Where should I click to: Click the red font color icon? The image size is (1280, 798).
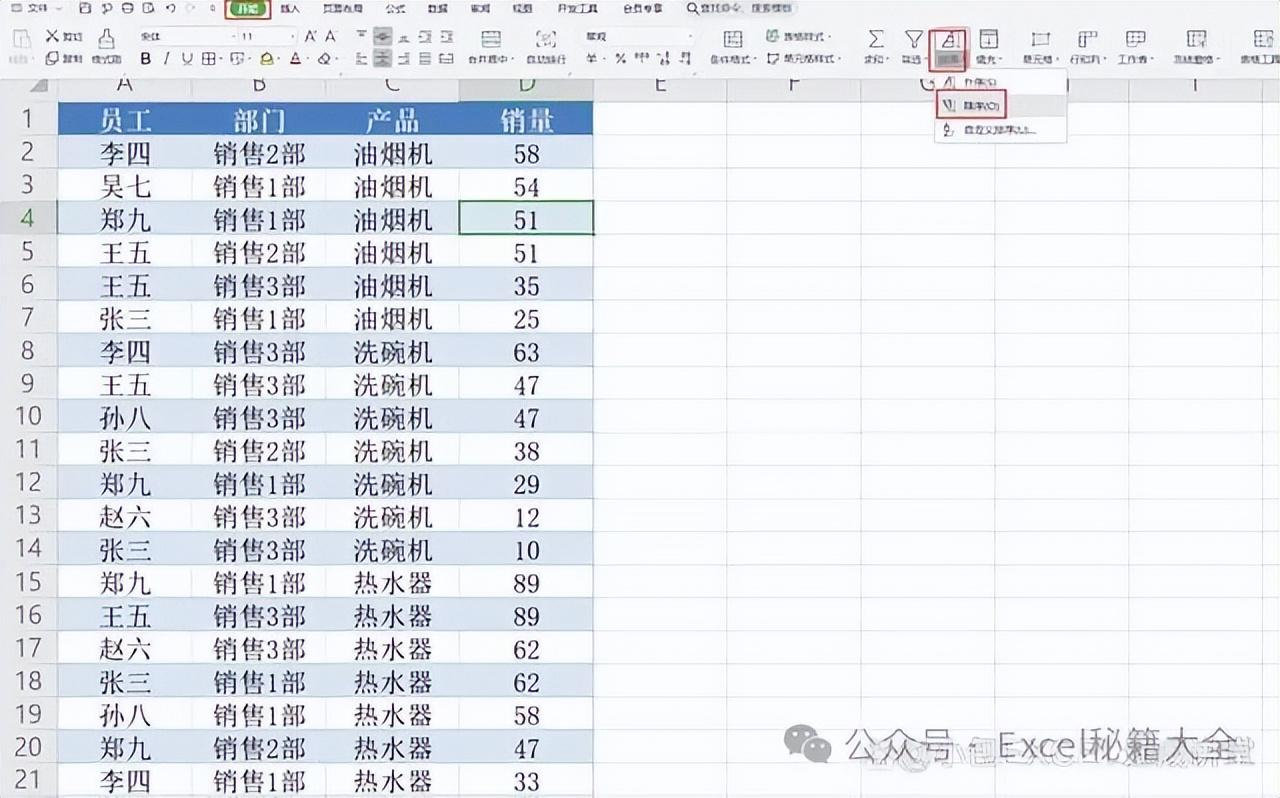click(296, 59)
